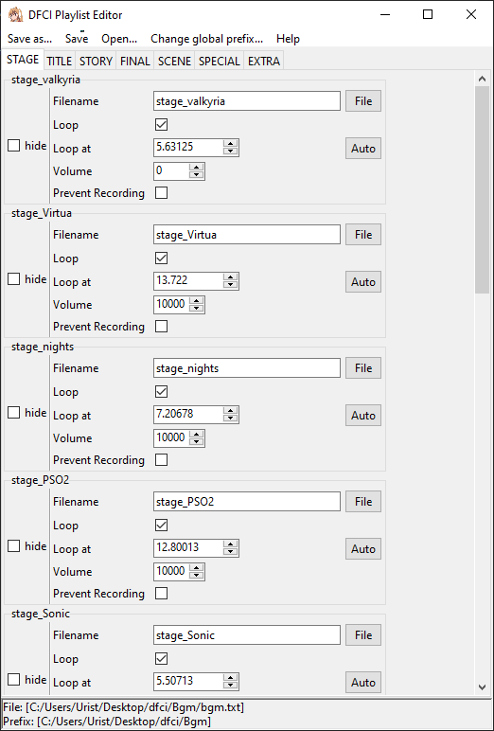The width and height of the screenshot is (494, 731).
Task: Tick hide checkbox for stage_Virtua
Action: point(14,279)
